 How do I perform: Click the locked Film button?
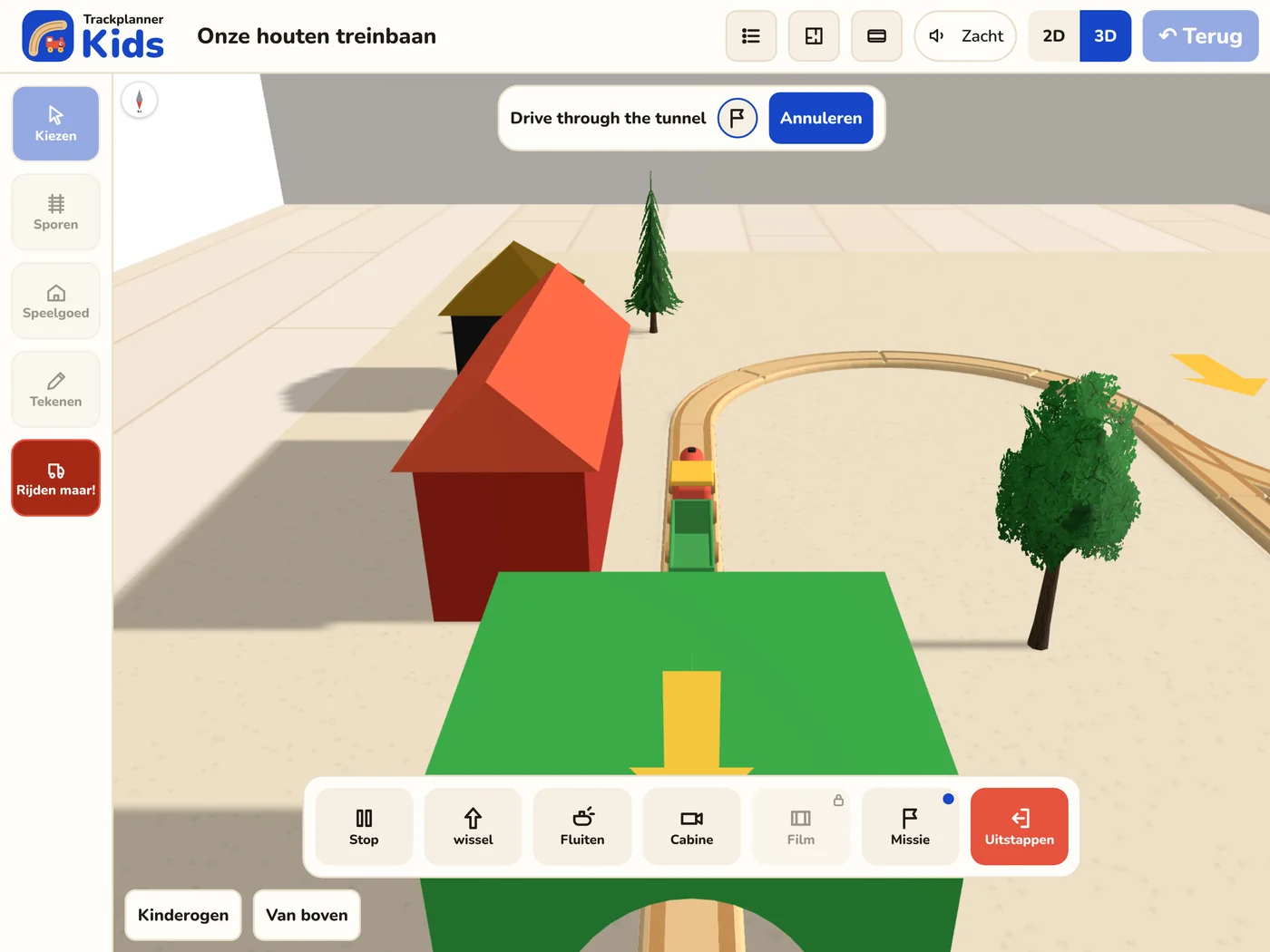(x=801, y=826)
